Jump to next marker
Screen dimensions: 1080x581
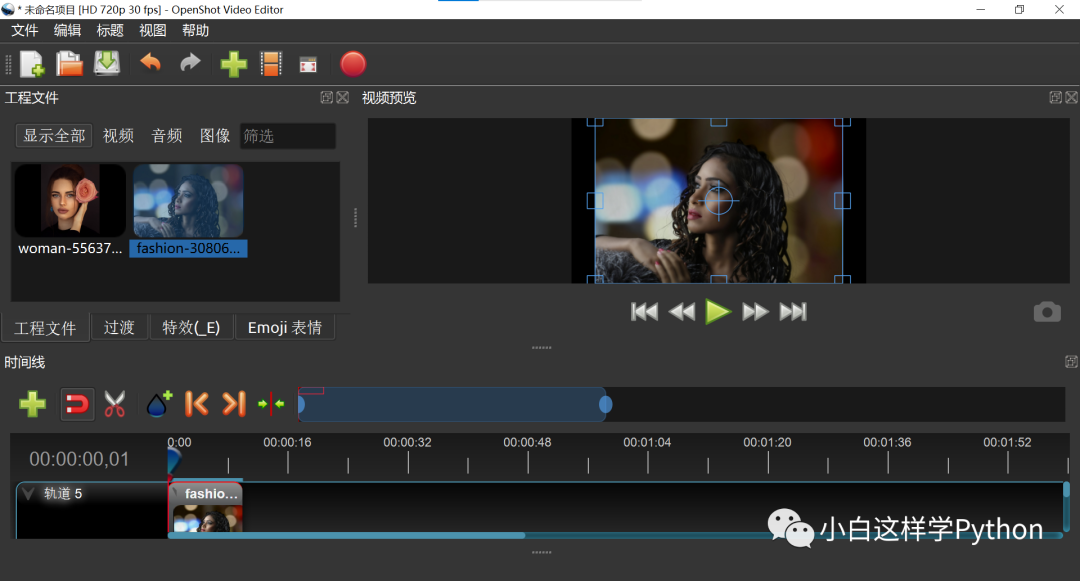point(233,404)
